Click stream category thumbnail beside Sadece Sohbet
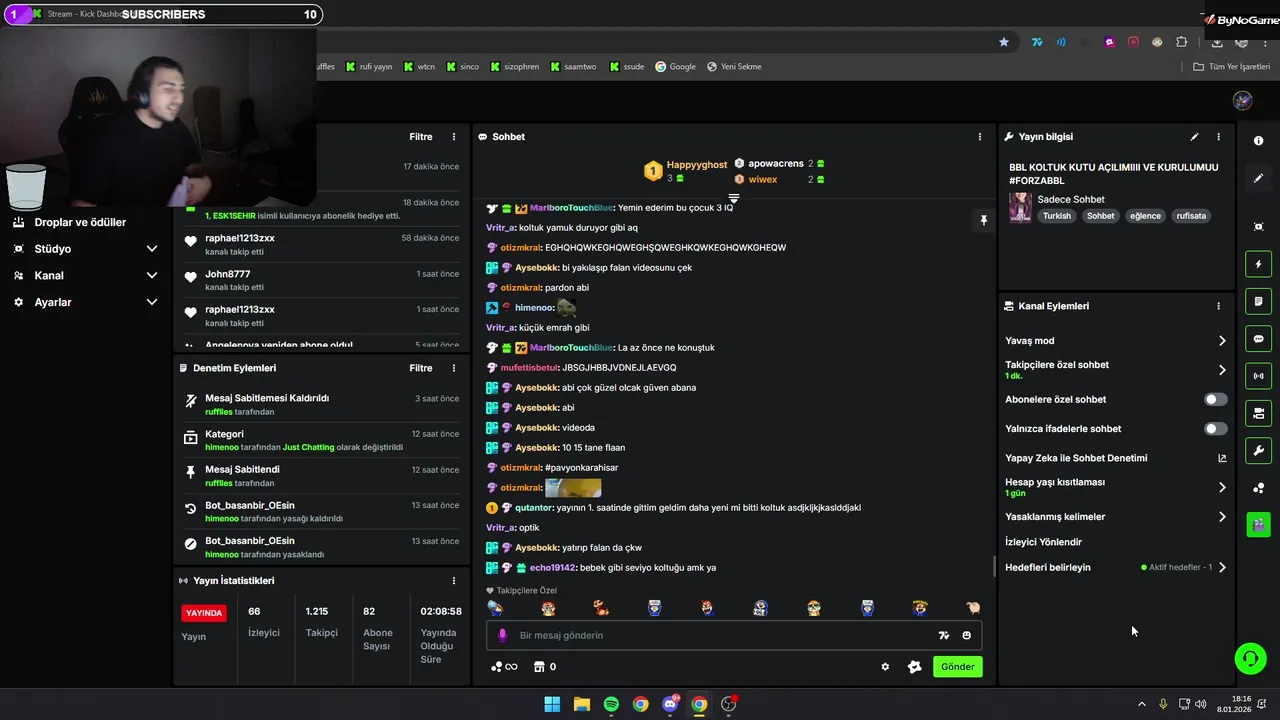 (1020, 207)
